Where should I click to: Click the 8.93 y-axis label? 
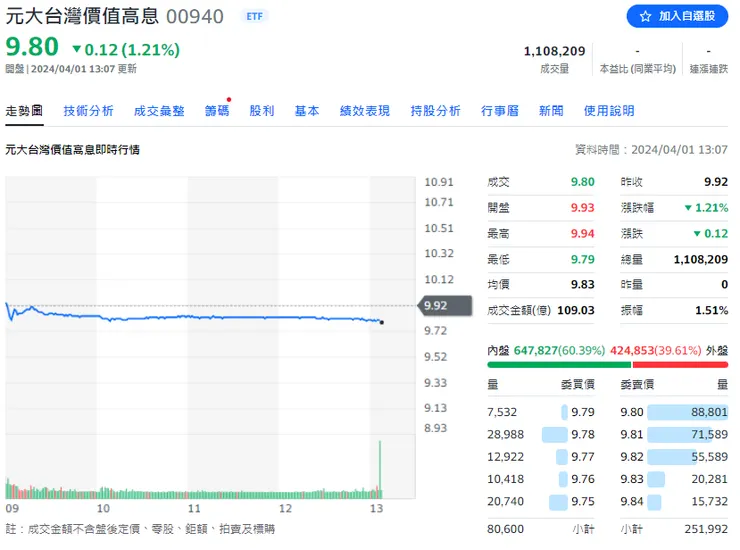435,428
